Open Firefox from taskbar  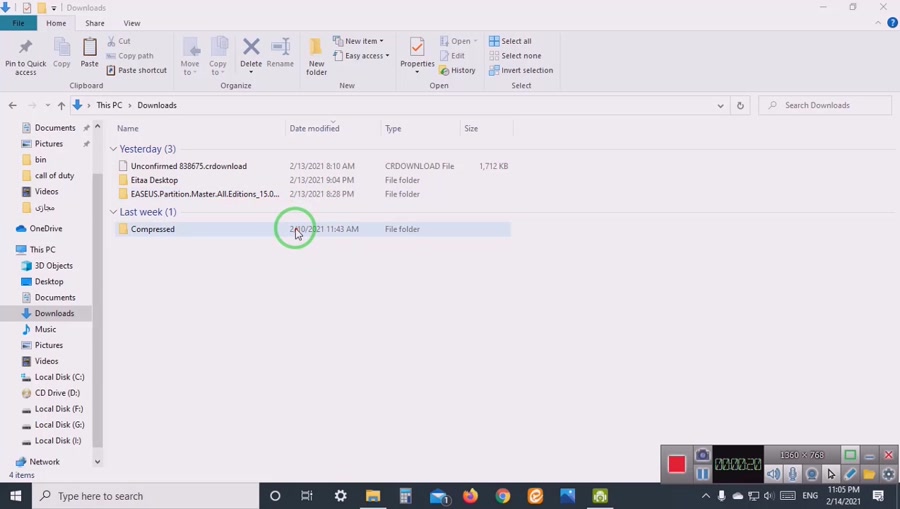470,496
